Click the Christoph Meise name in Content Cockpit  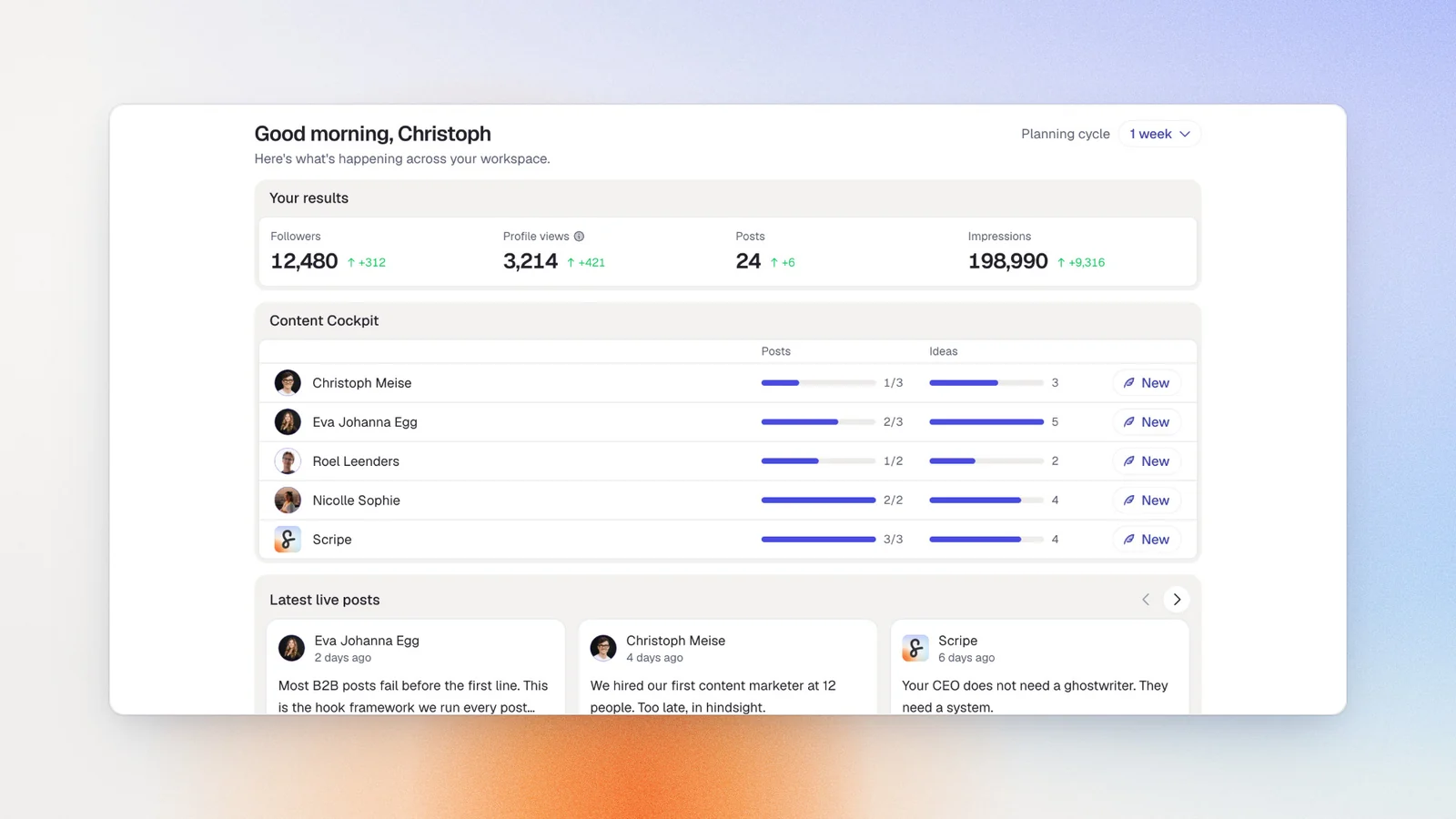click(x=362, y=383)
